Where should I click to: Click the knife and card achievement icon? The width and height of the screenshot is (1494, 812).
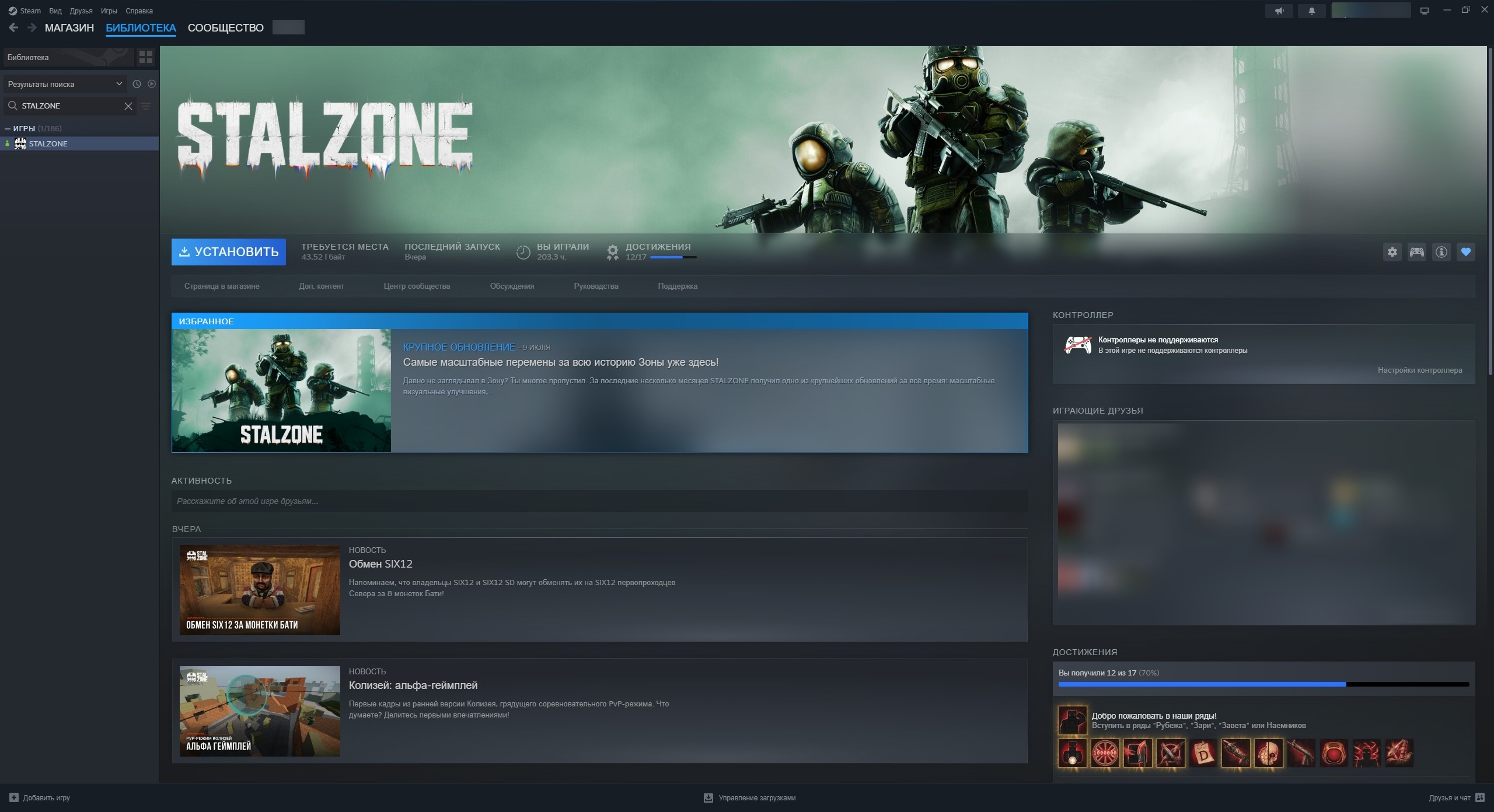tap(1138, 753)
